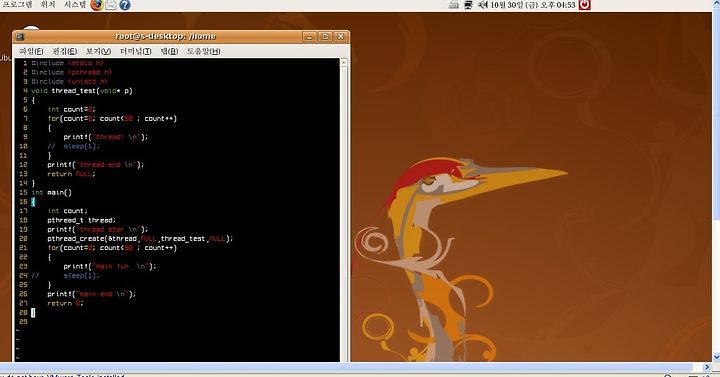Screen dimensions: 720x377
Task: Click the down arrow of the outer vertical scrollbar
Action: pyautogui.click(x=716, y=357)
